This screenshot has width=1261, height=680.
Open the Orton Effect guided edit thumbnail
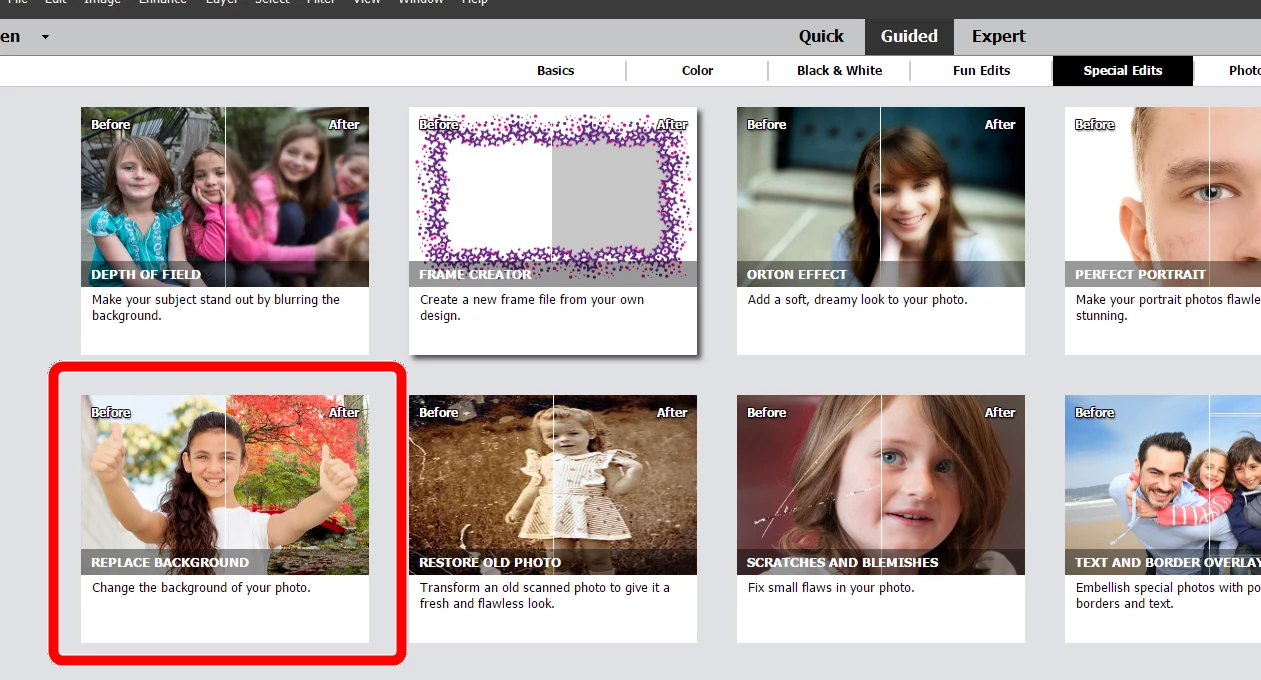click(x=881, y=197)
